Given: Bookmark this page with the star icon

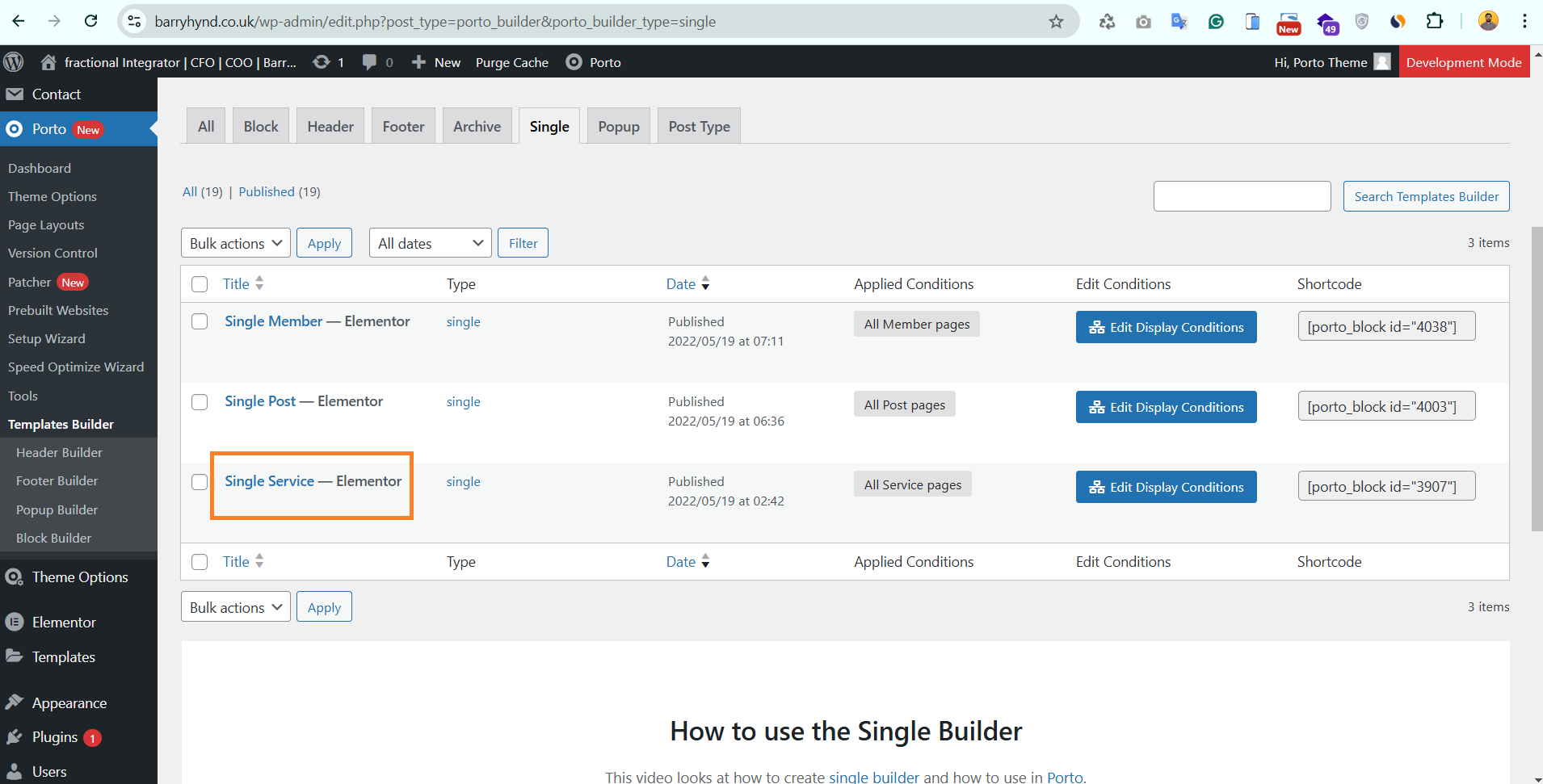Looking at the screenshot, I should pyautogui.click(x=1056, y=22).
